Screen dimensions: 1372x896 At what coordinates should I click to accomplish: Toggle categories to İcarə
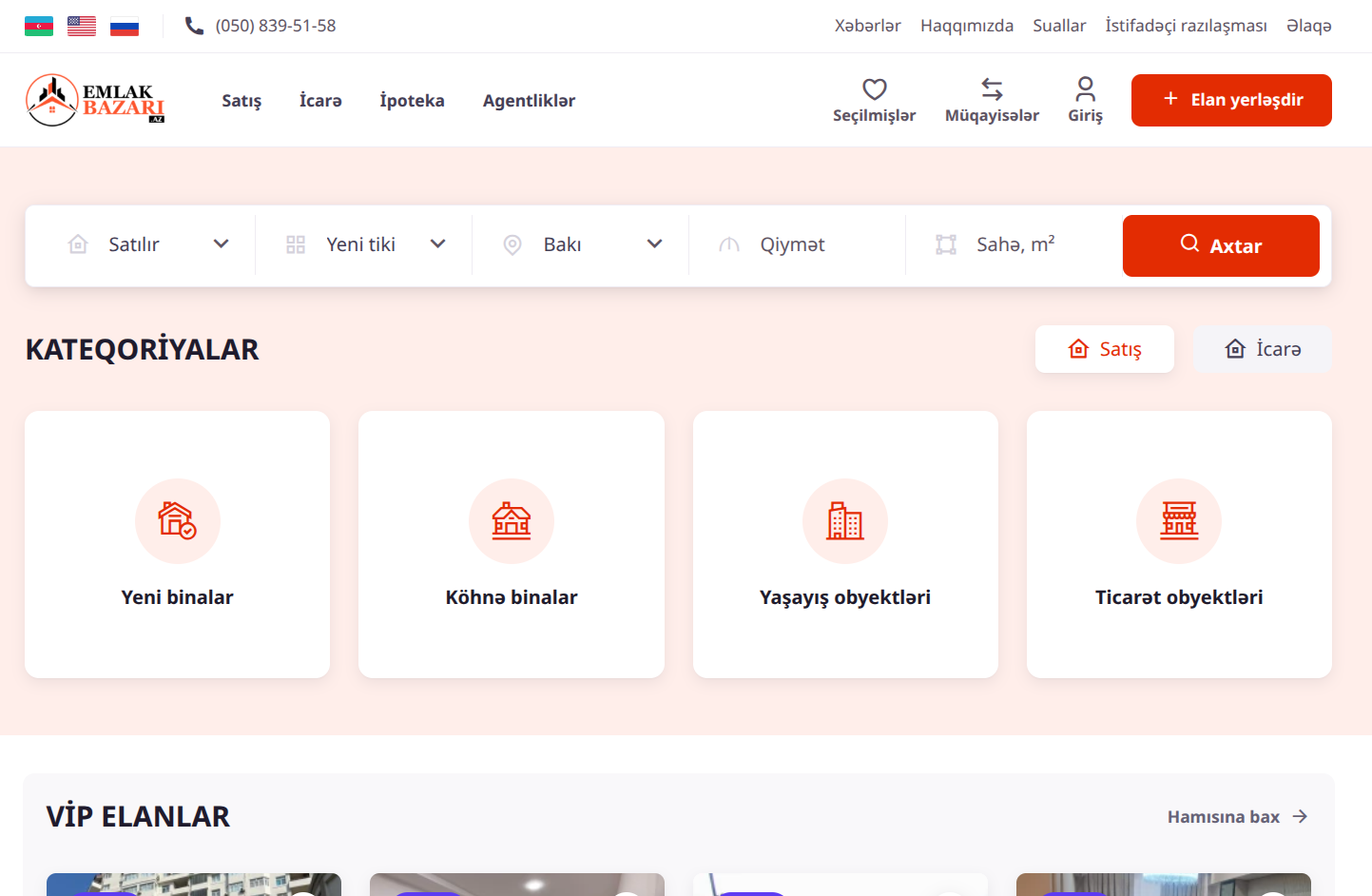click(1262, 349)
